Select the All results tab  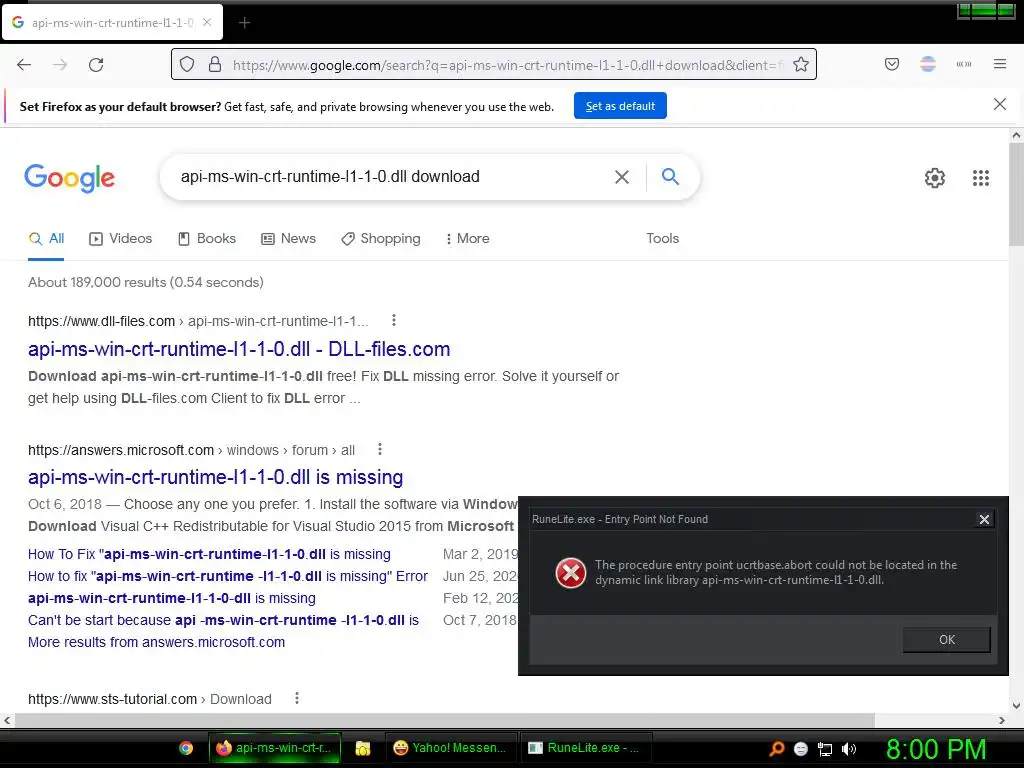coord(46,239)
